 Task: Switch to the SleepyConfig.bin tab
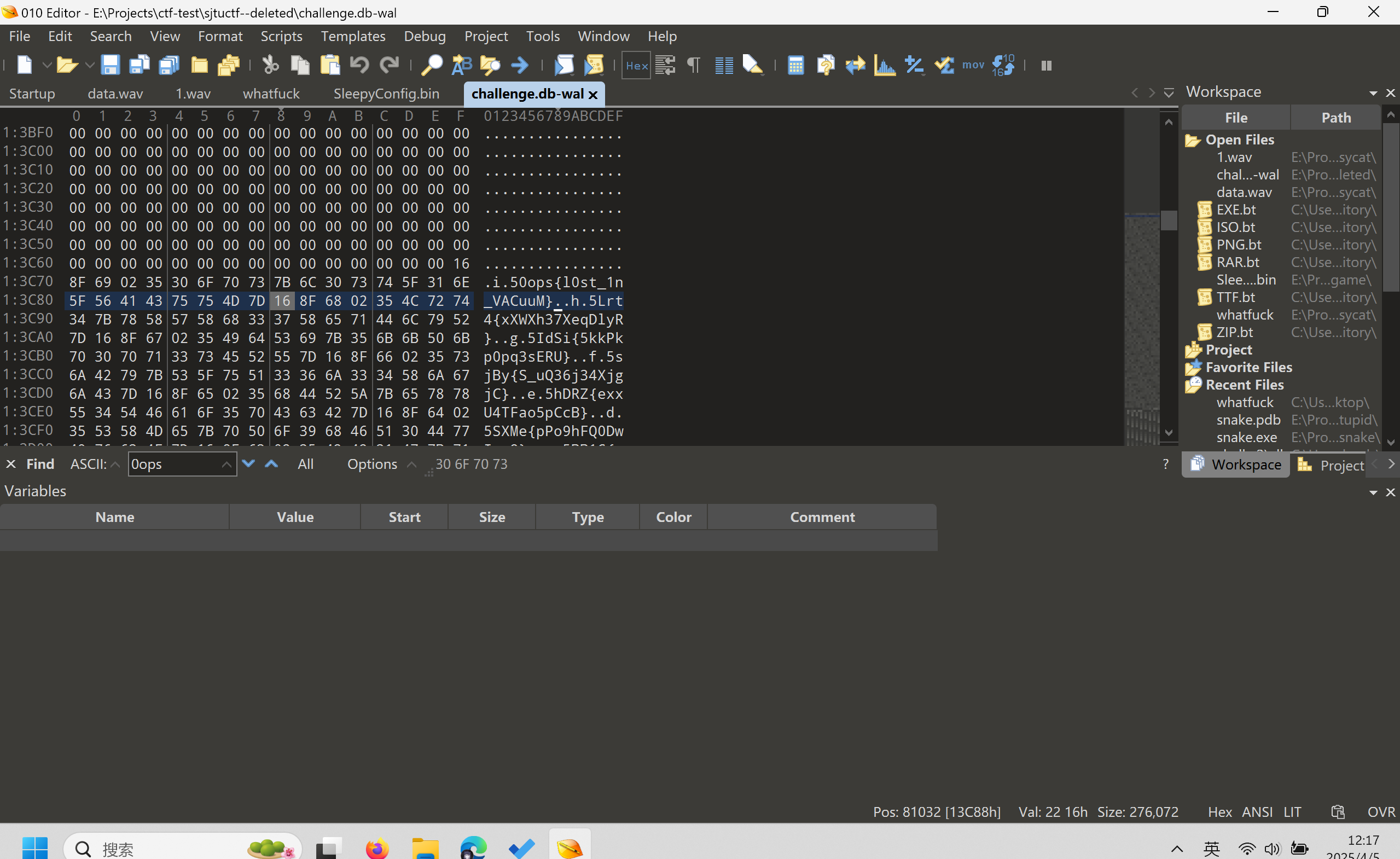(x=386, y=94)
